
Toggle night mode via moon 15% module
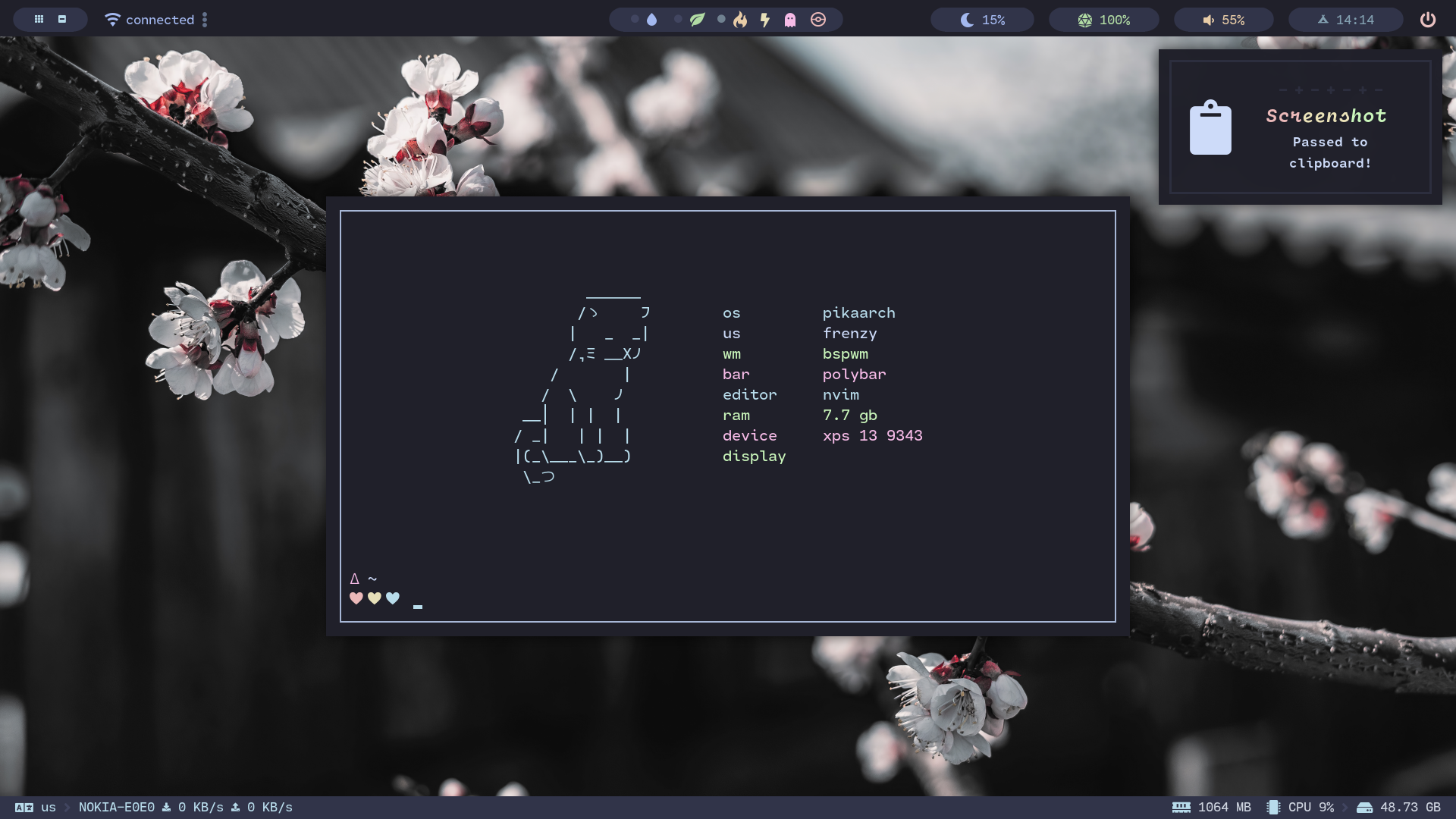(x=982, y=20)
